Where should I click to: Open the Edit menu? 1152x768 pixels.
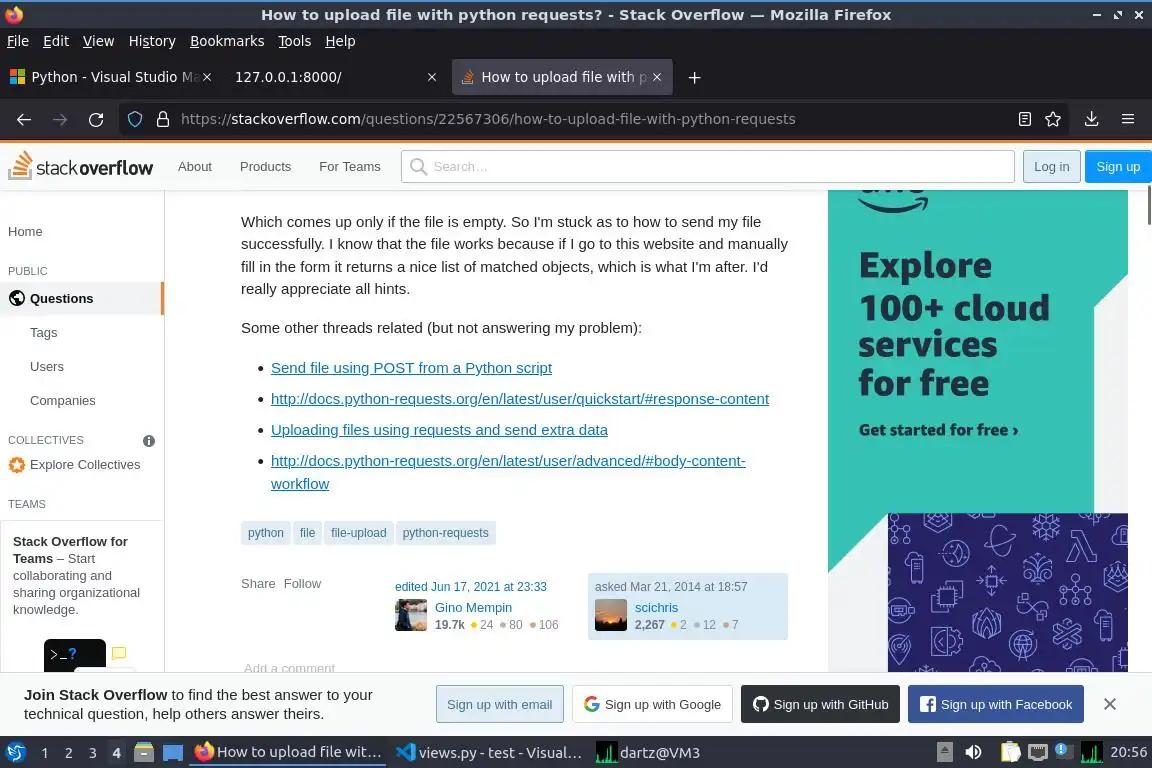point(56,41)
